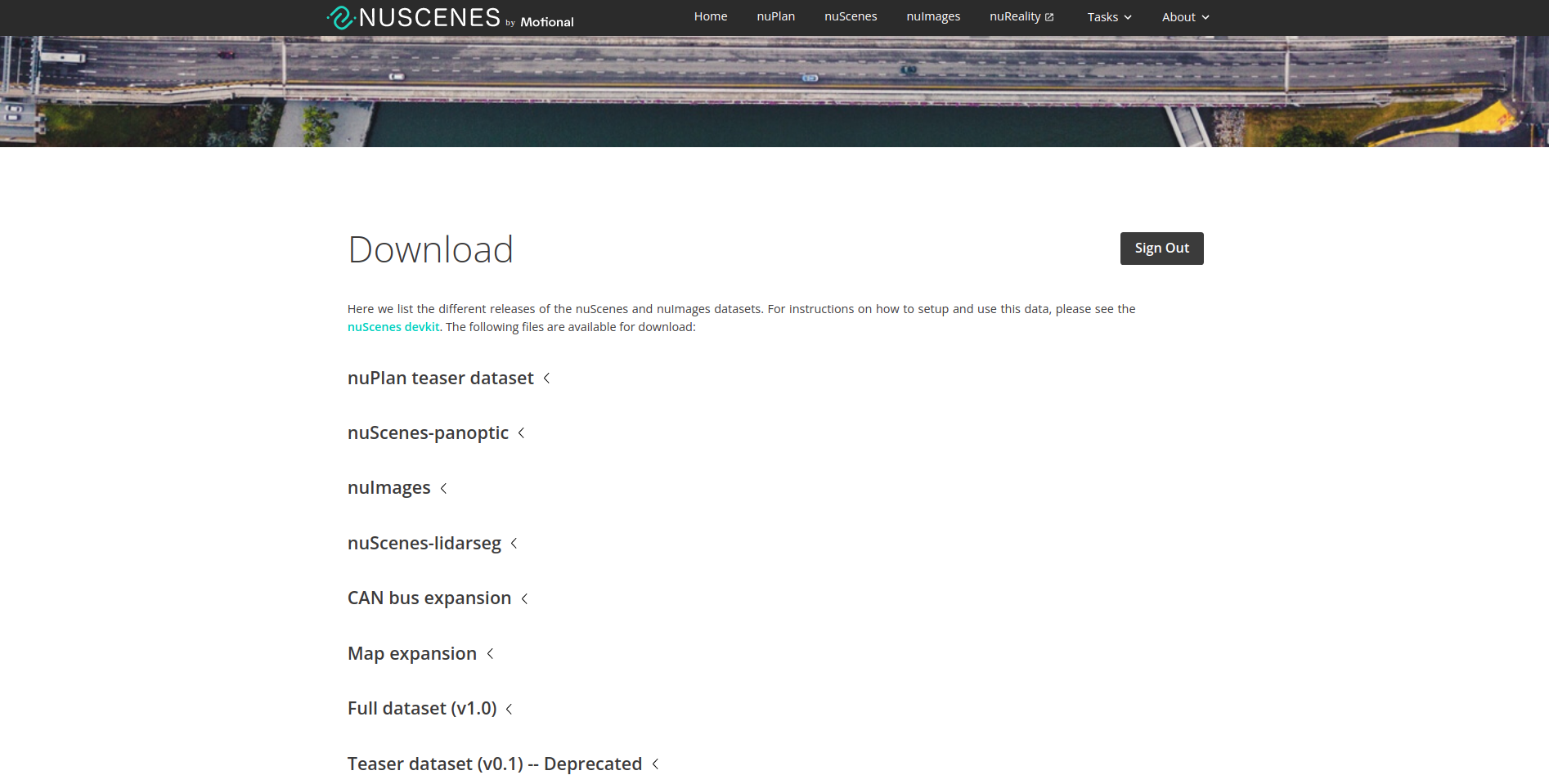Click the chevron beside nuImages heading
This screenshot has width=1549, height=784.
click(x=443, y=488)
